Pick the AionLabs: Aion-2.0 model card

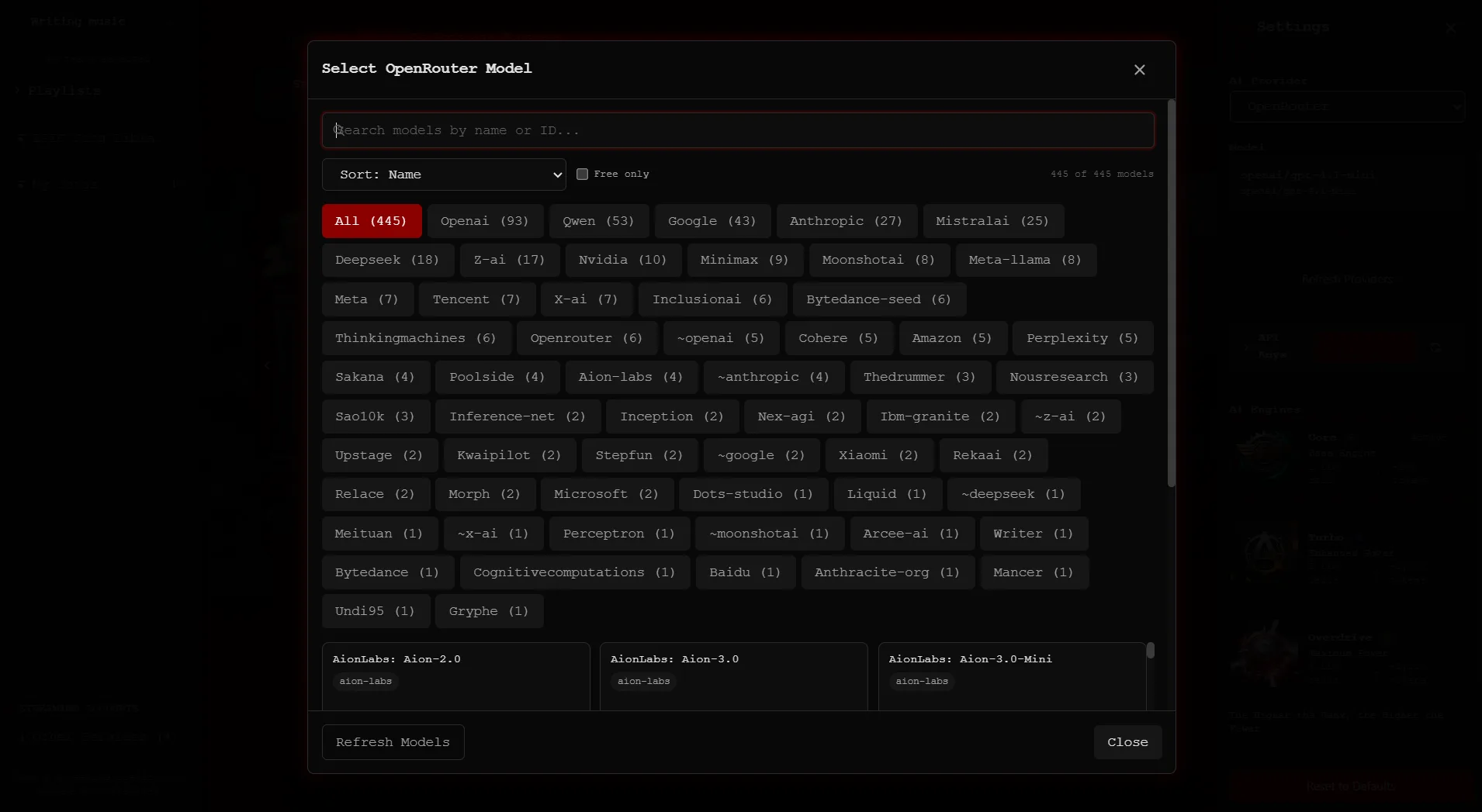click(456, 676)
